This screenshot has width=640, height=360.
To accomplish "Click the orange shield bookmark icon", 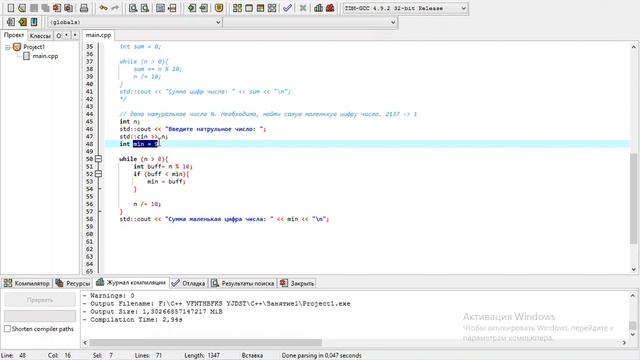I will tap(219, 8).
